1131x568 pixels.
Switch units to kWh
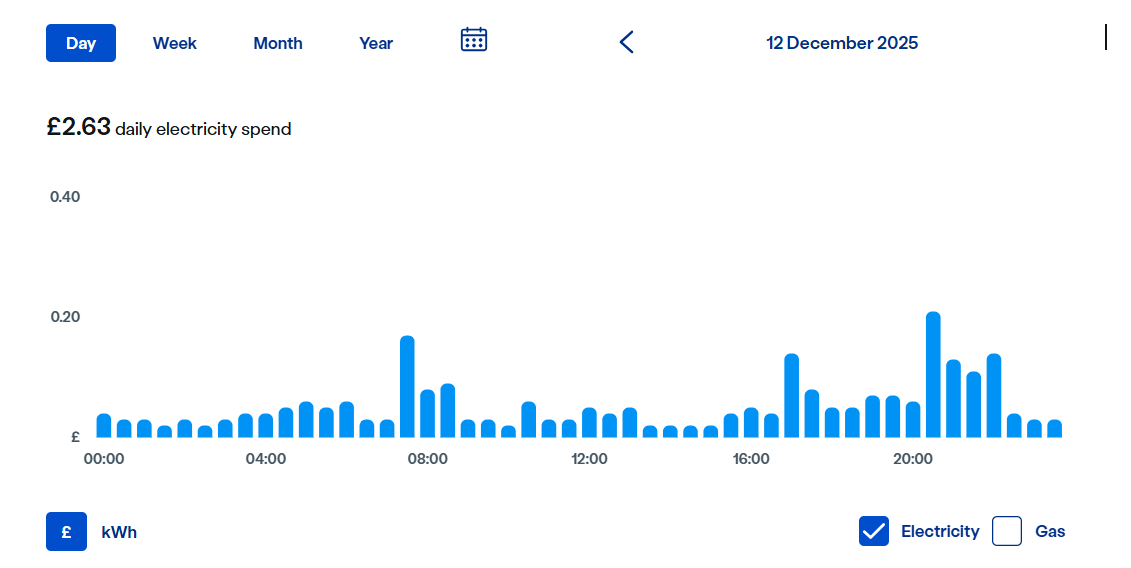[119, 533]
